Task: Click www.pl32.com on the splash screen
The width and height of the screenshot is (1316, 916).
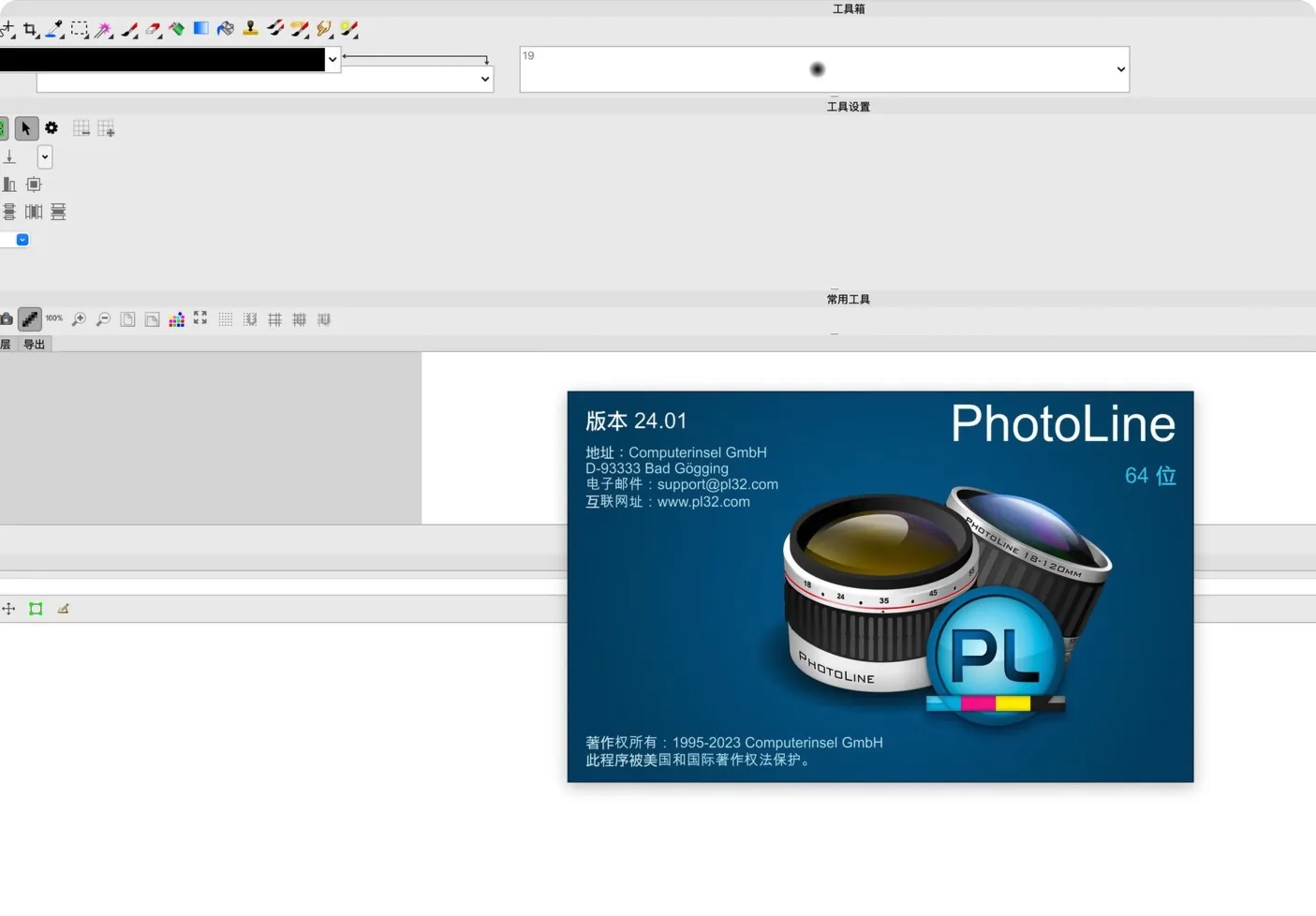Action: [703, 502]
